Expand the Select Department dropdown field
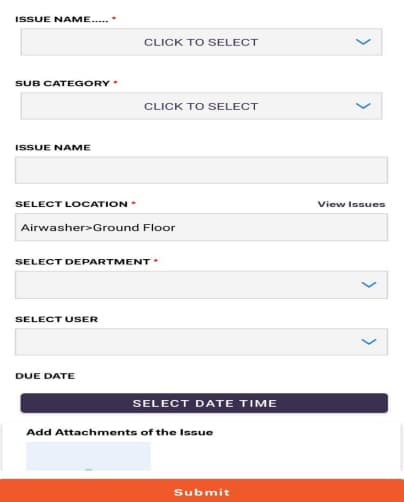 tap(201, 285)
